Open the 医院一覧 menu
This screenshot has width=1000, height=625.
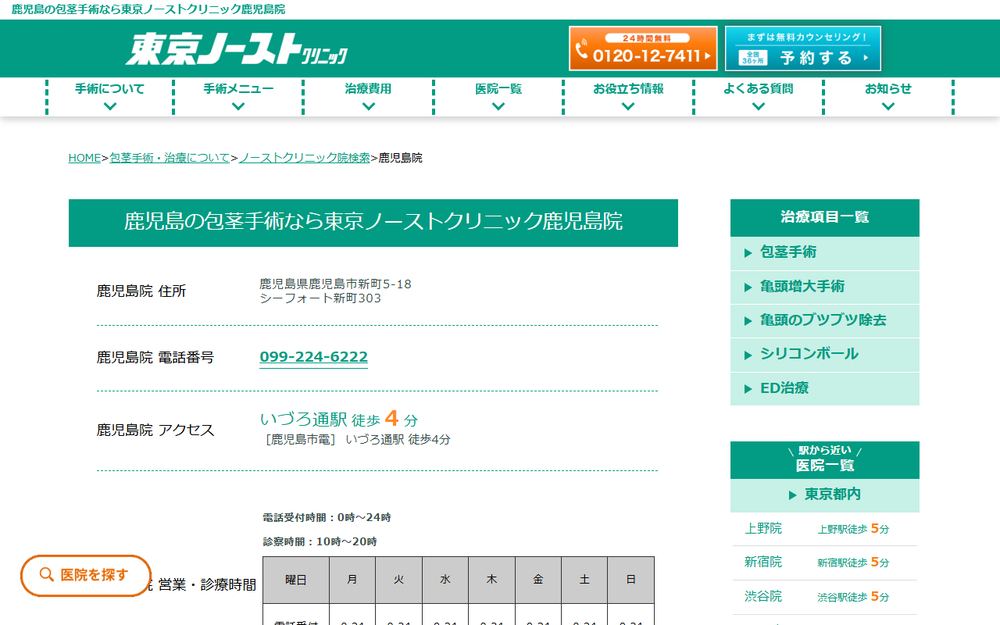tap(498, 89)
